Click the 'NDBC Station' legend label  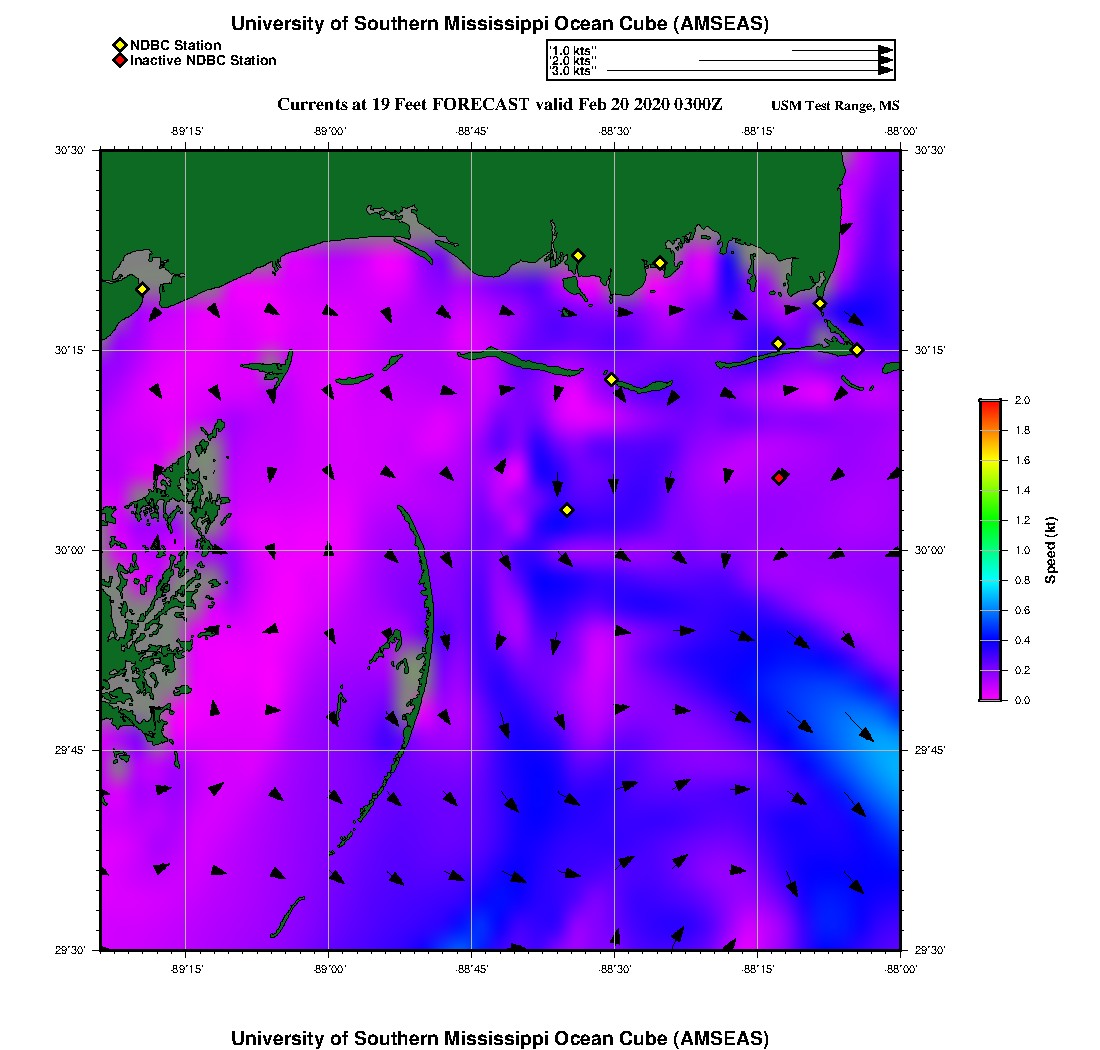[175, 45]
